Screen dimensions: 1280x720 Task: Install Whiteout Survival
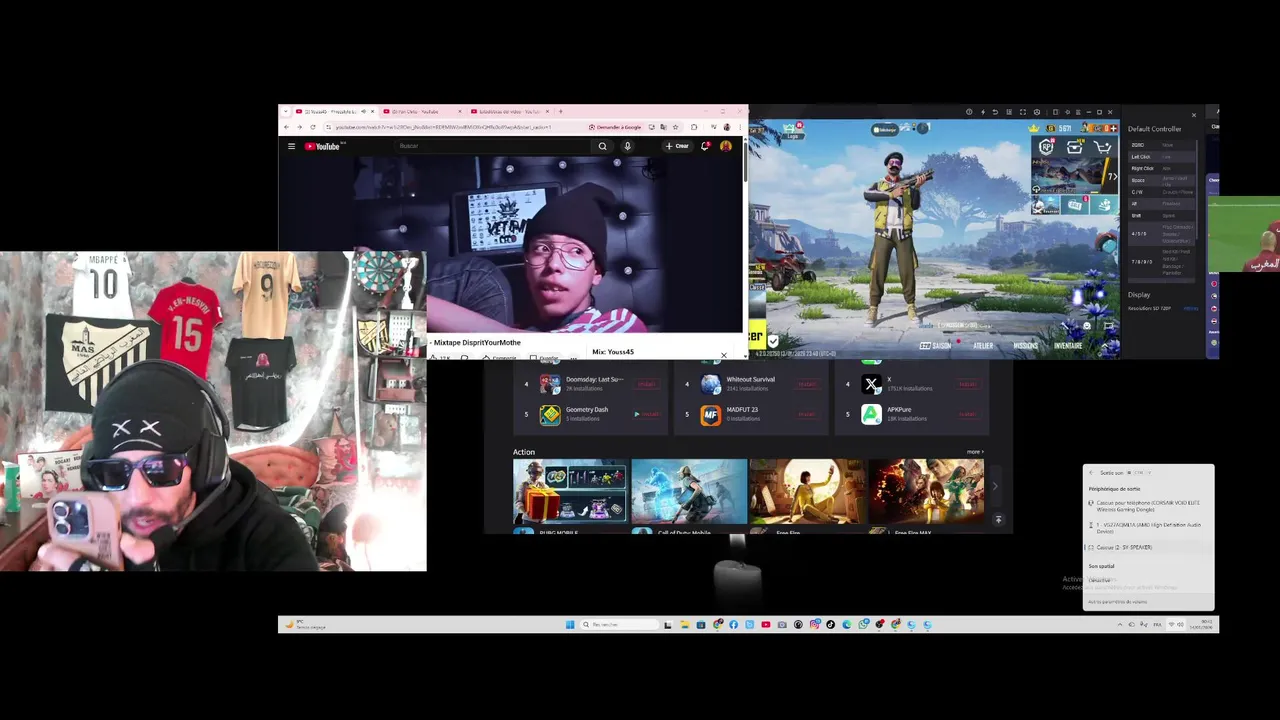807,384
